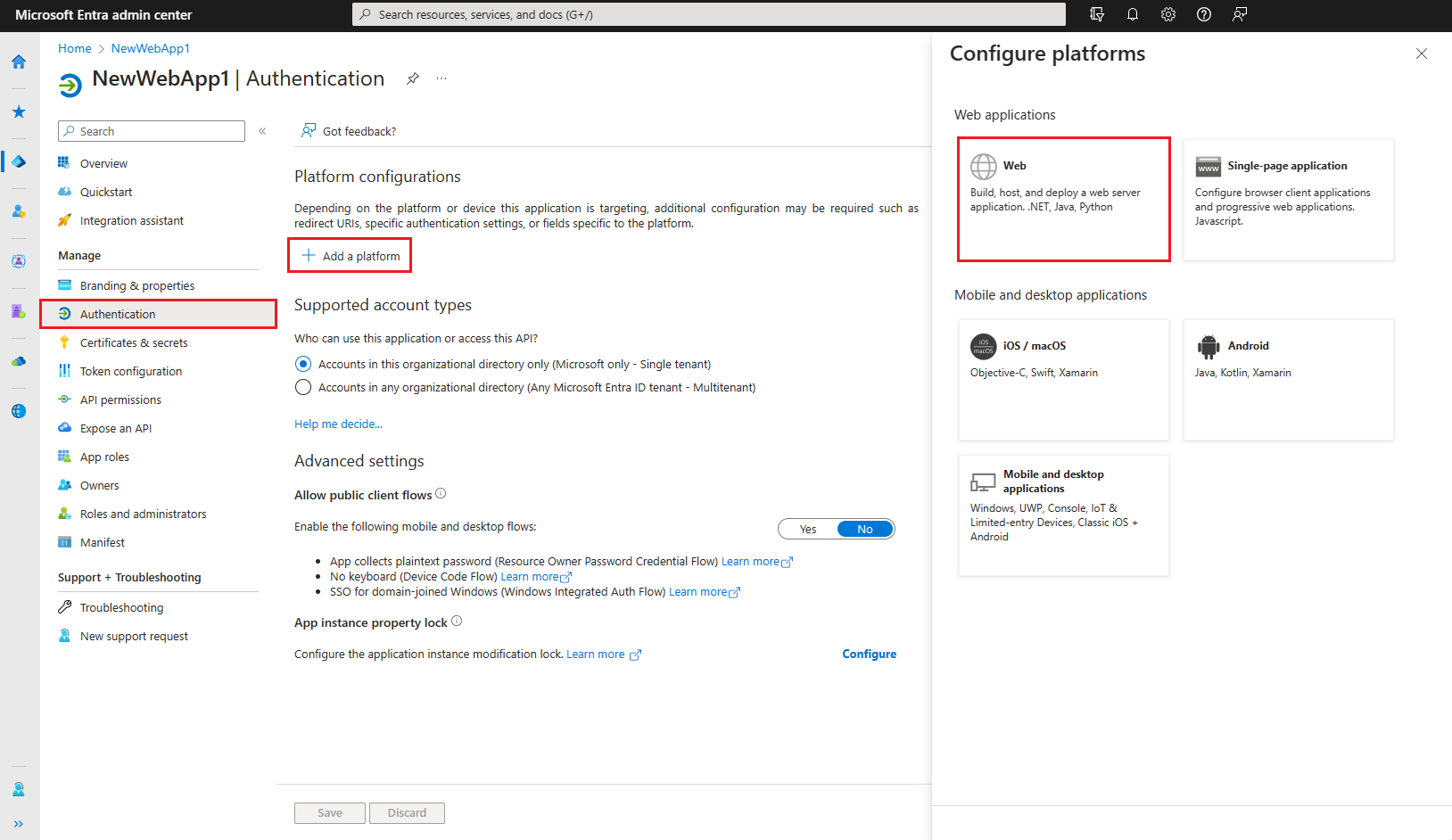Click Microsoft Entra admin center title
Screen dimensions: 1452x840
pos(103,14)
